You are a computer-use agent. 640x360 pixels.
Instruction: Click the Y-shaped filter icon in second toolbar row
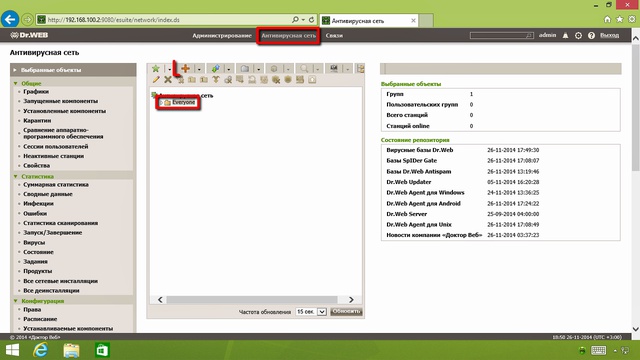coord(216,80)
